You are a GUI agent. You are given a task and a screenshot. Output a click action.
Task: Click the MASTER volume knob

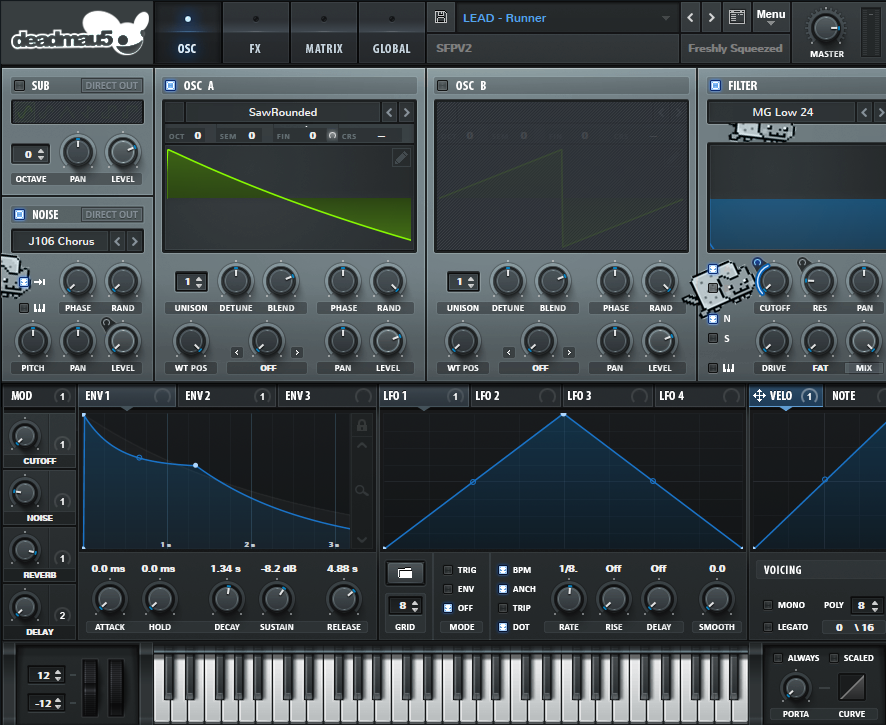(826, 27)
